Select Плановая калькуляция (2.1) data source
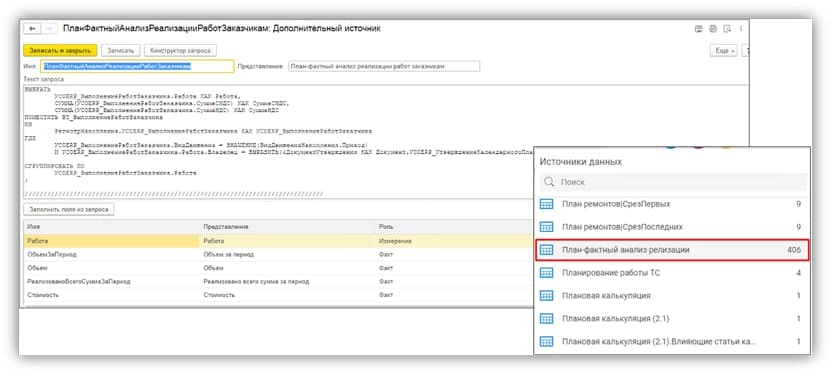This screenshot has height=372, width=830. click(672, 319)
